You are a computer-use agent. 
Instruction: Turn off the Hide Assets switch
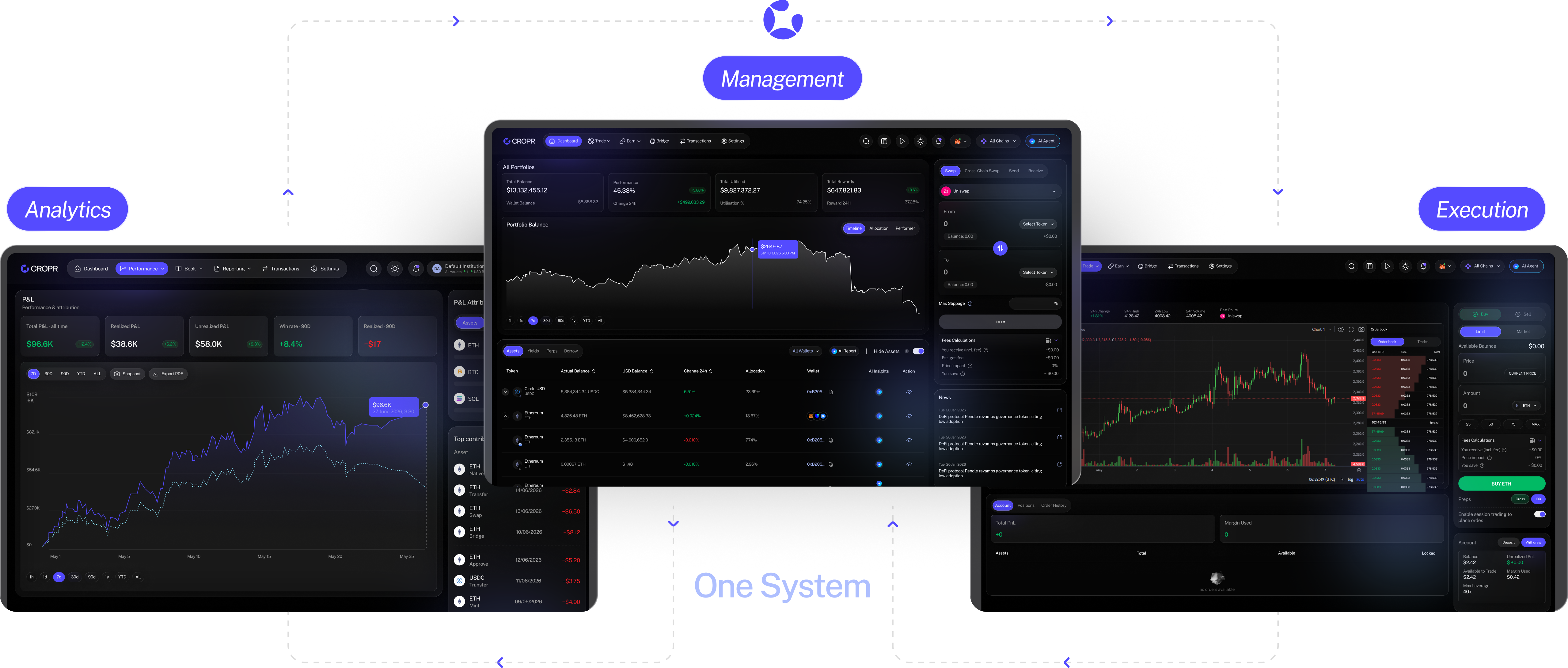point(918,351)
